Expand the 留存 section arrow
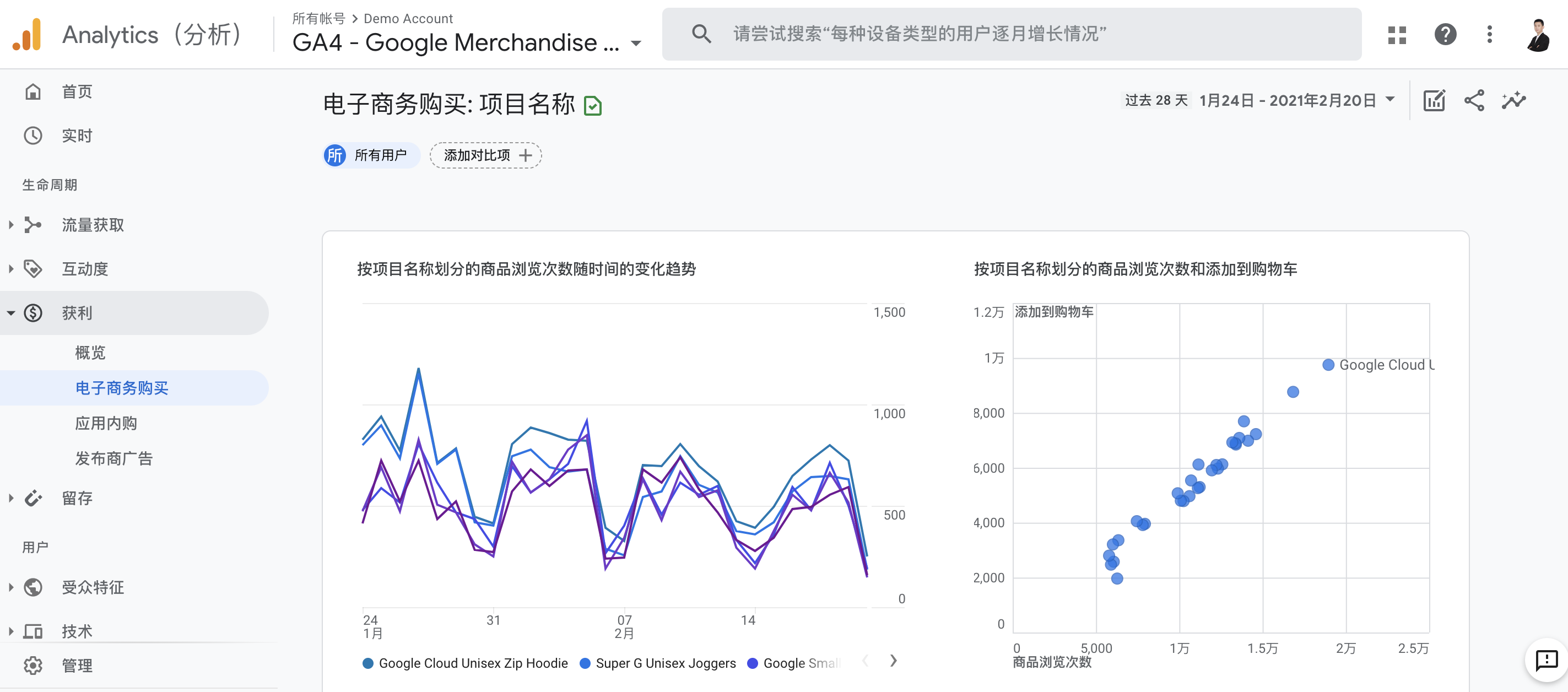 11,498
